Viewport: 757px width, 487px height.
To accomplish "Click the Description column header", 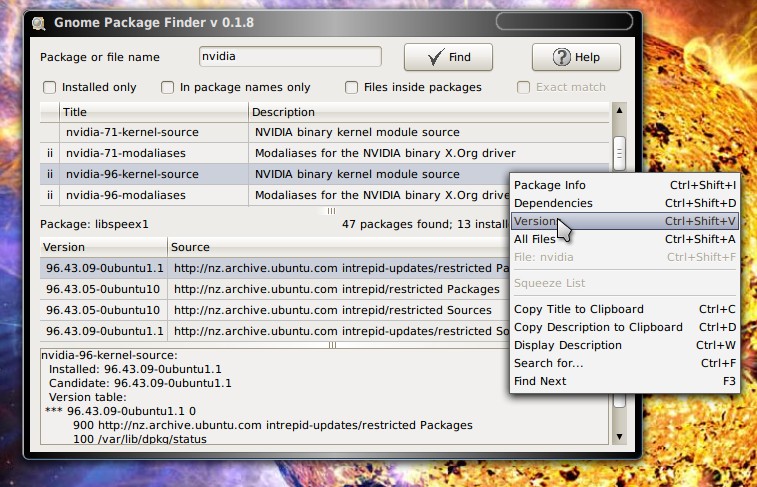I will tap(429, 112).
